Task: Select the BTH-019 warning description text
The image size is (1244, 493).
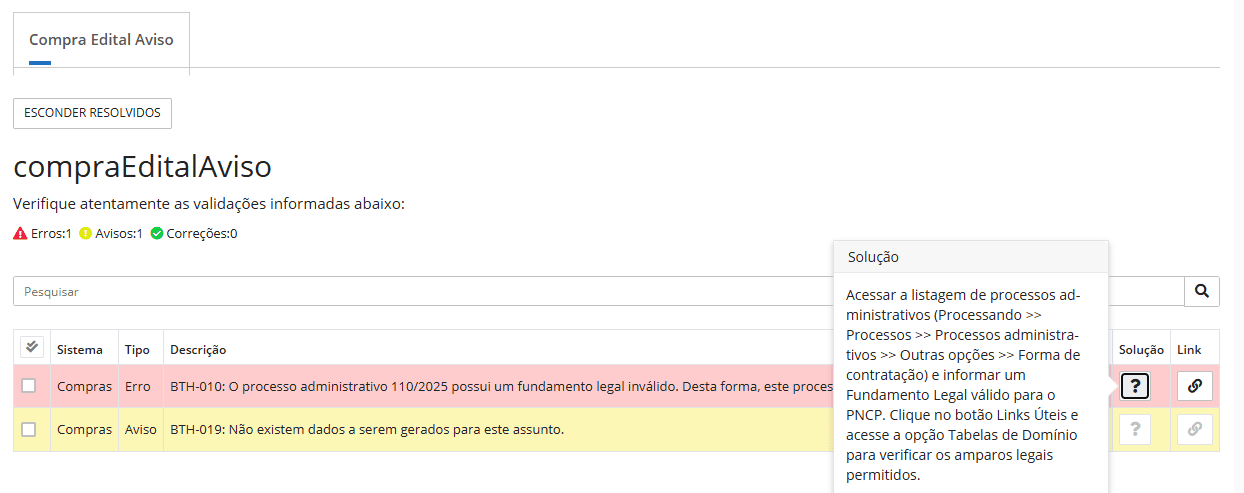Action: (x=367, y=430)
